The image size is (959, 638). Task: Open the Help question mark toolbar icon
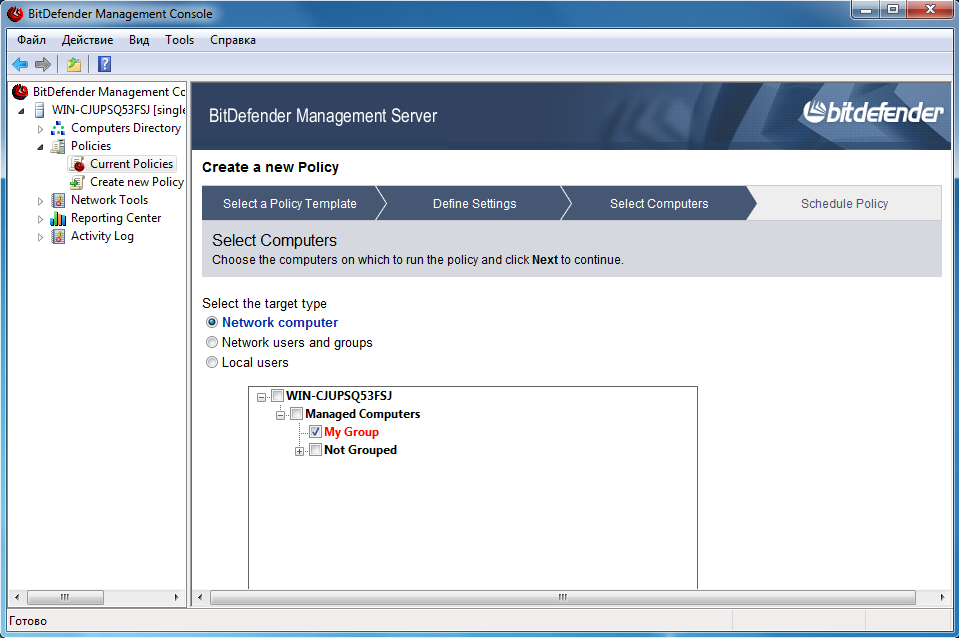(105, 64)
